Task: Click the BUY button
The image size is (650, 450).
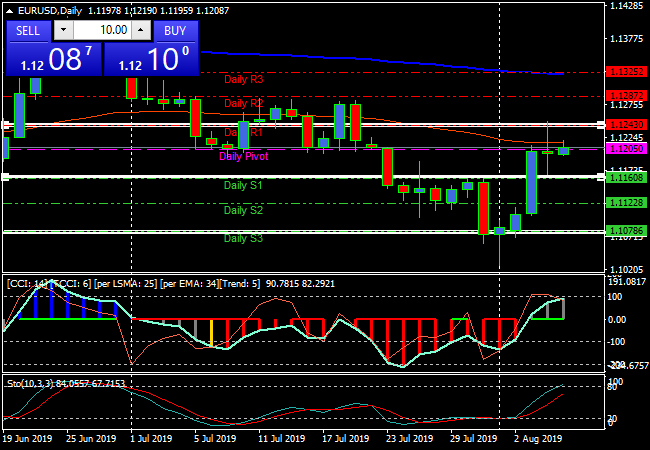Action: (x=175, y=31)
